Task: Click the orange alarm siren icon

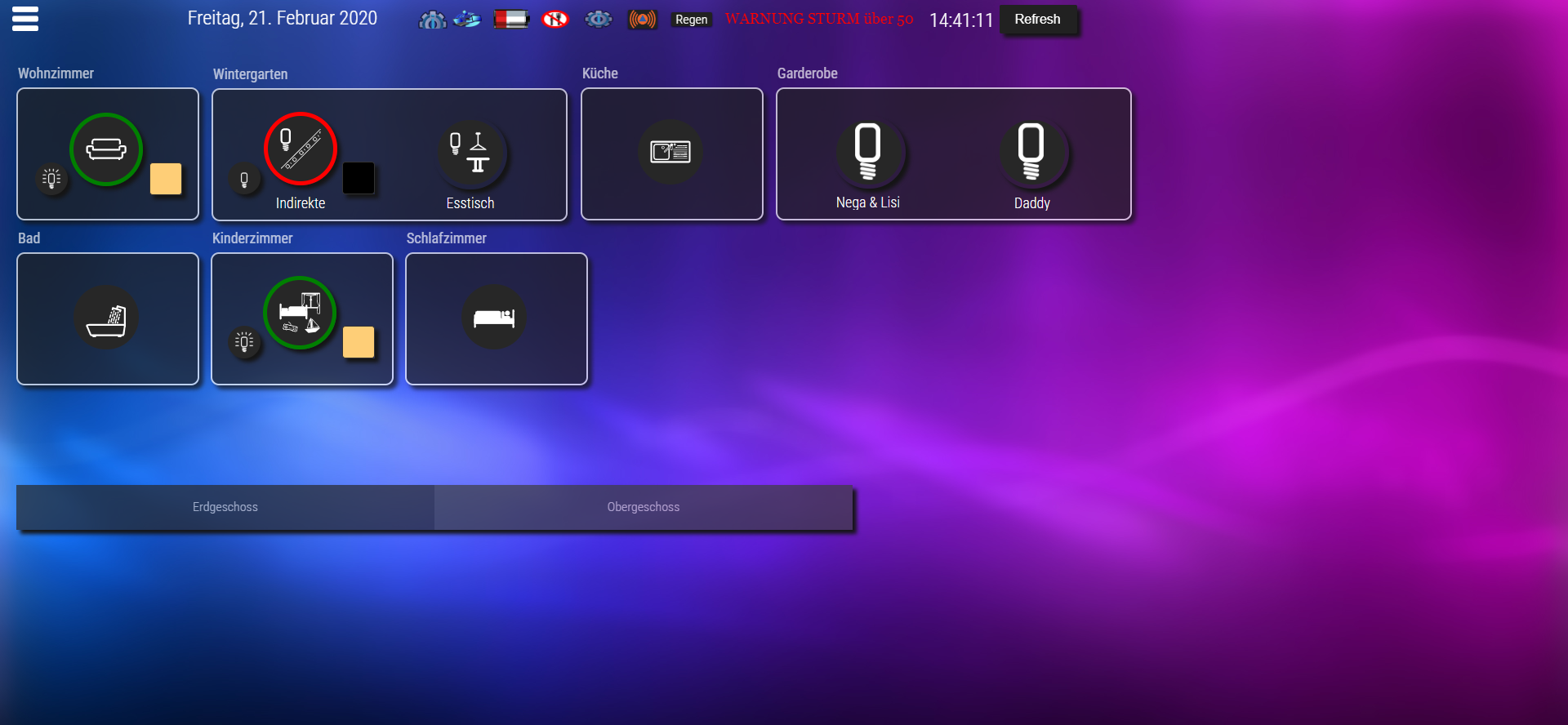Action: pyautogui.click(x=642, y=19)
